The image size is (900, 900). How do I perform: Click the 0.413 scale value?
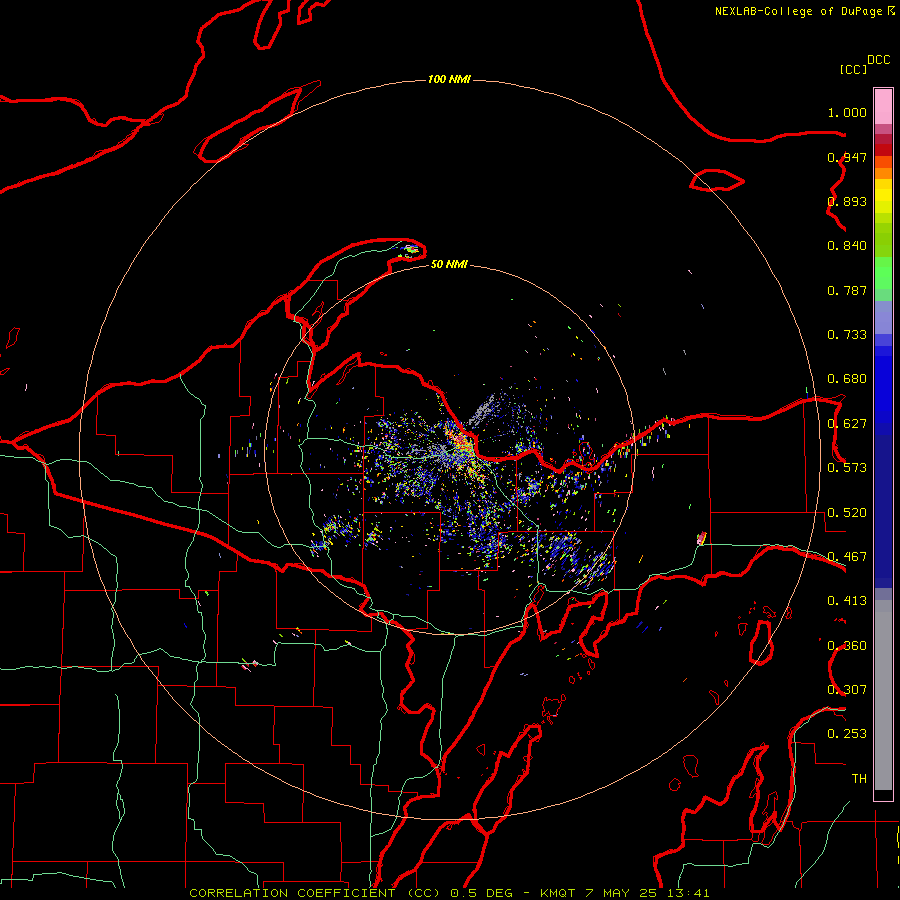[x=847, y=601]
